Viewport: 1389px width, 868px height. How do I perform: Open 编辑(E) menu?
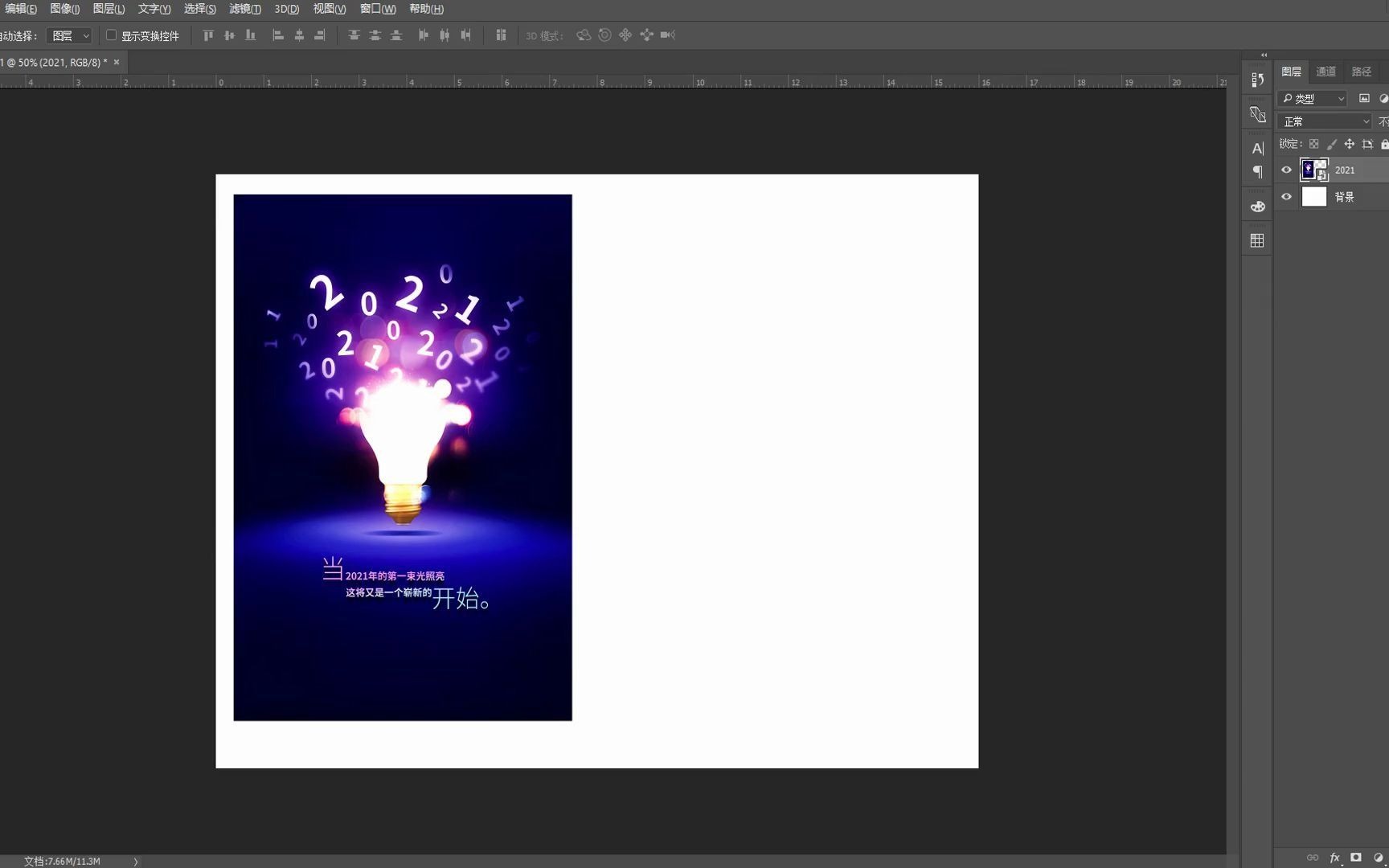pos(21,9)
